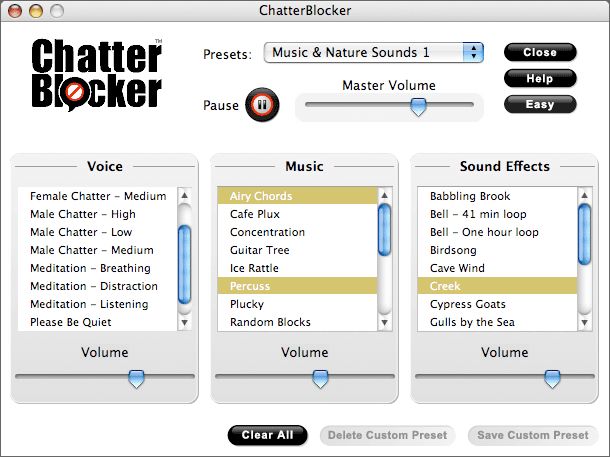This screenshot has width=610, height=457.
Task: Deselect Airy Chords in Music list
Action: (x=297, y=196)
